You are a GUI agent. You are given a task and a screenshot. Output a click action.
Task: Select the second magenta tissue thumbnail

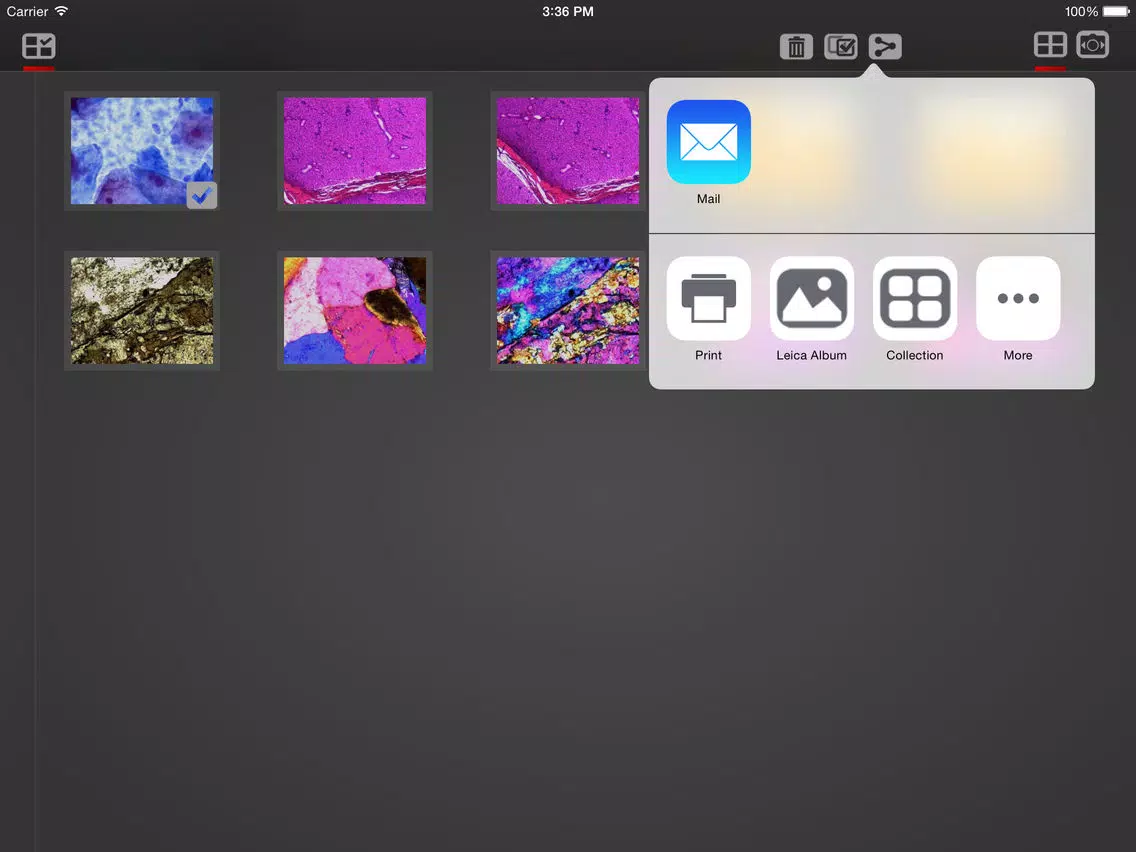568,151
